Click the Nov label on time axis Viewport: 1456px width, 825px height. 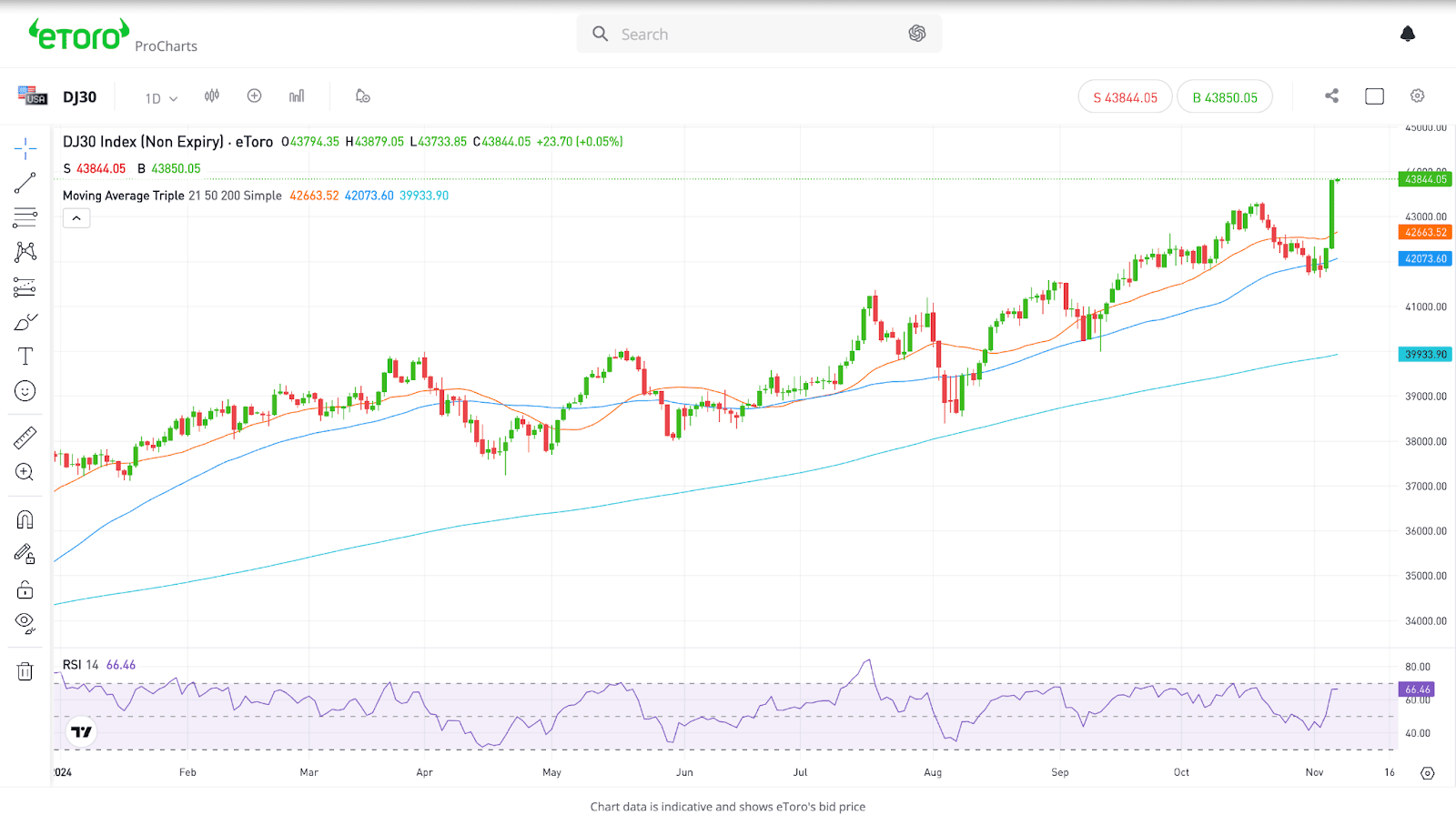click(1314, 772)
